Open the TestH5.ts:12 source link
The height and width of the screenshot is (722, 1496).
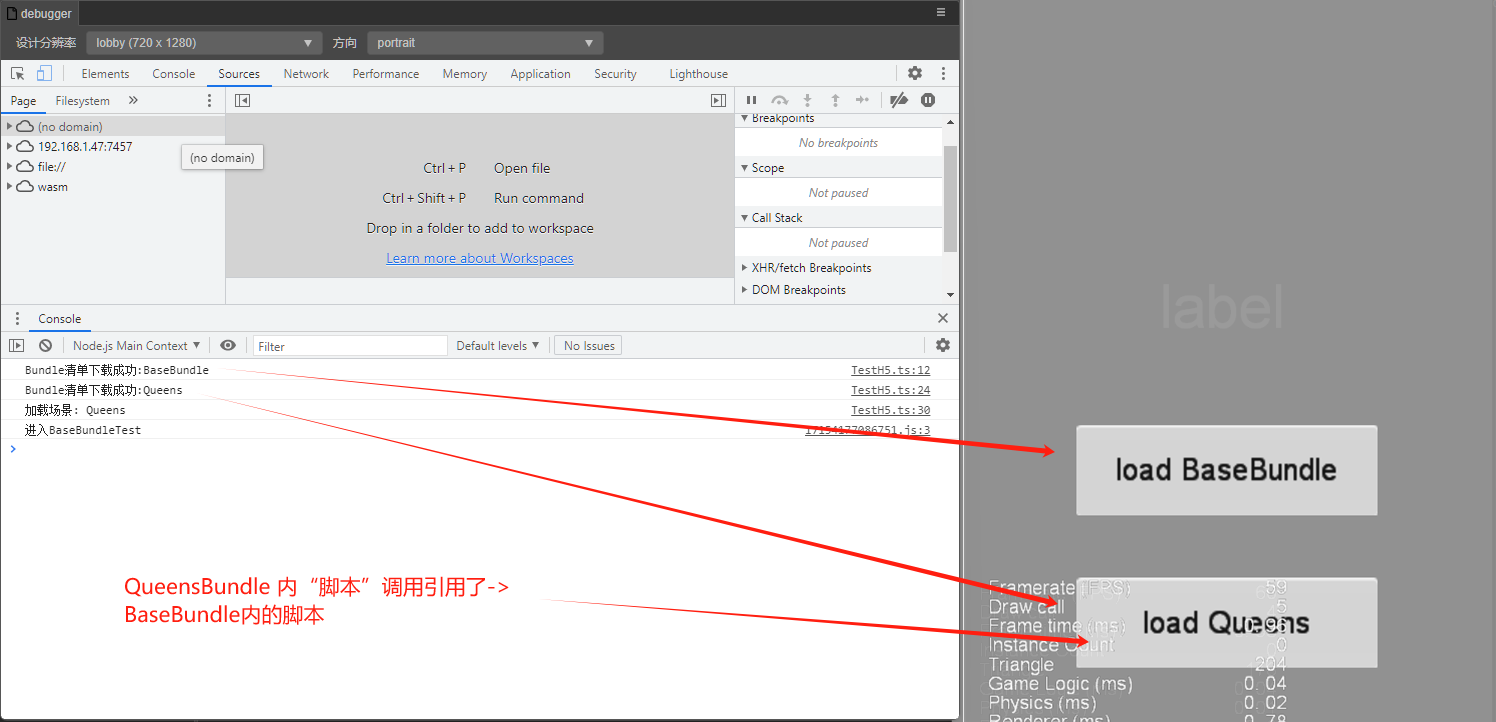click(890, 370)
